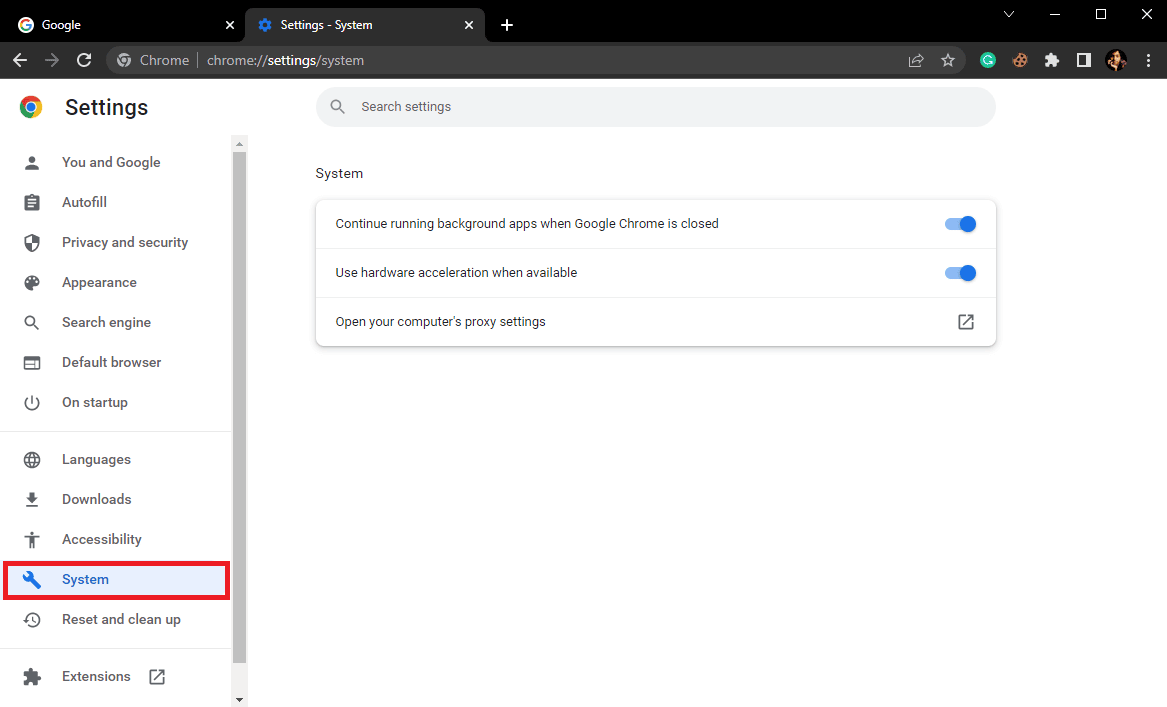Focus the Search settings field

(656, 107)
